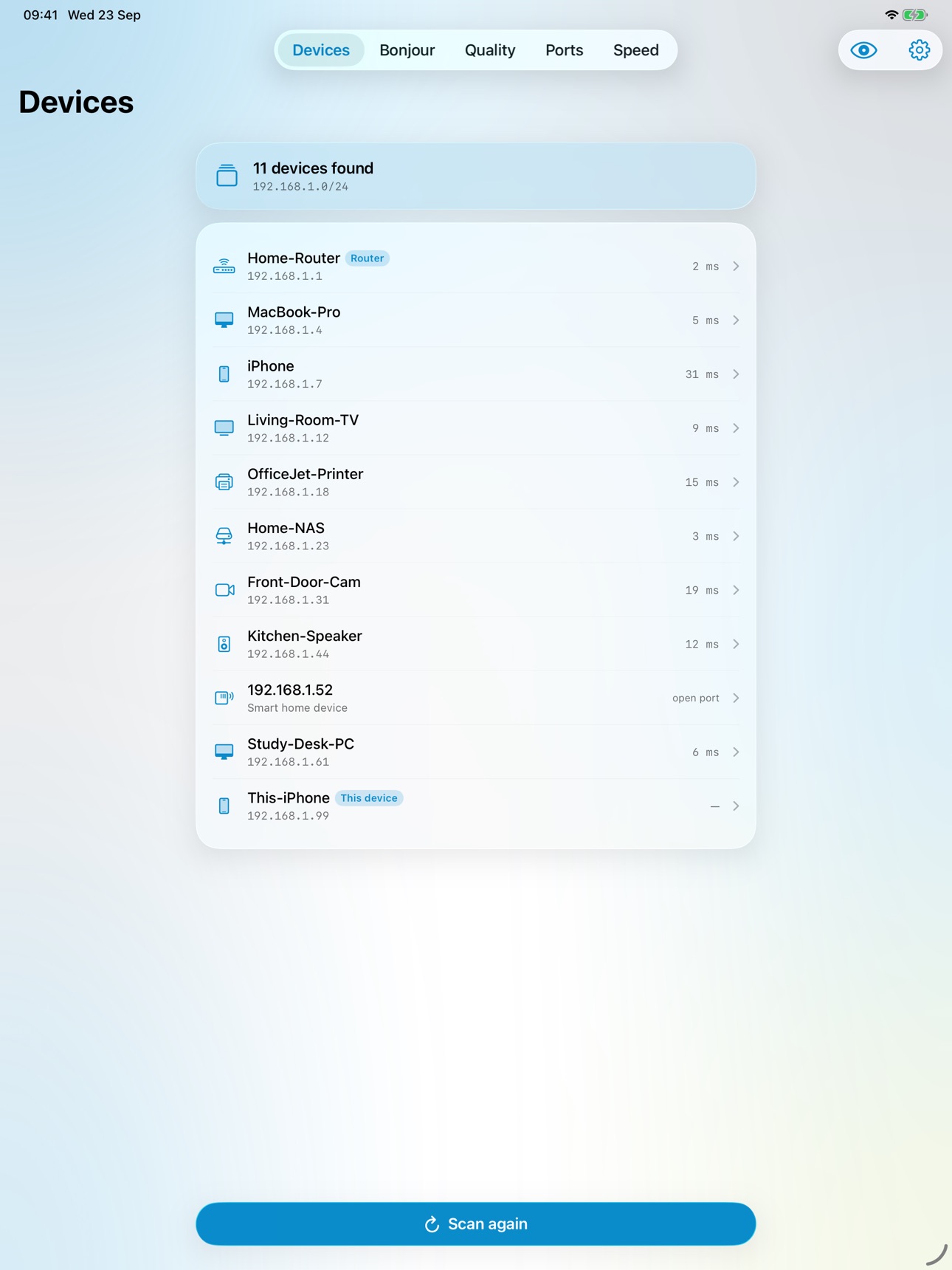Expand OfficeJet-Printer row chevron
Image resolution: width=952 pixels, height=1270 pixels.
pyautogui.click(x=736, y=482)
